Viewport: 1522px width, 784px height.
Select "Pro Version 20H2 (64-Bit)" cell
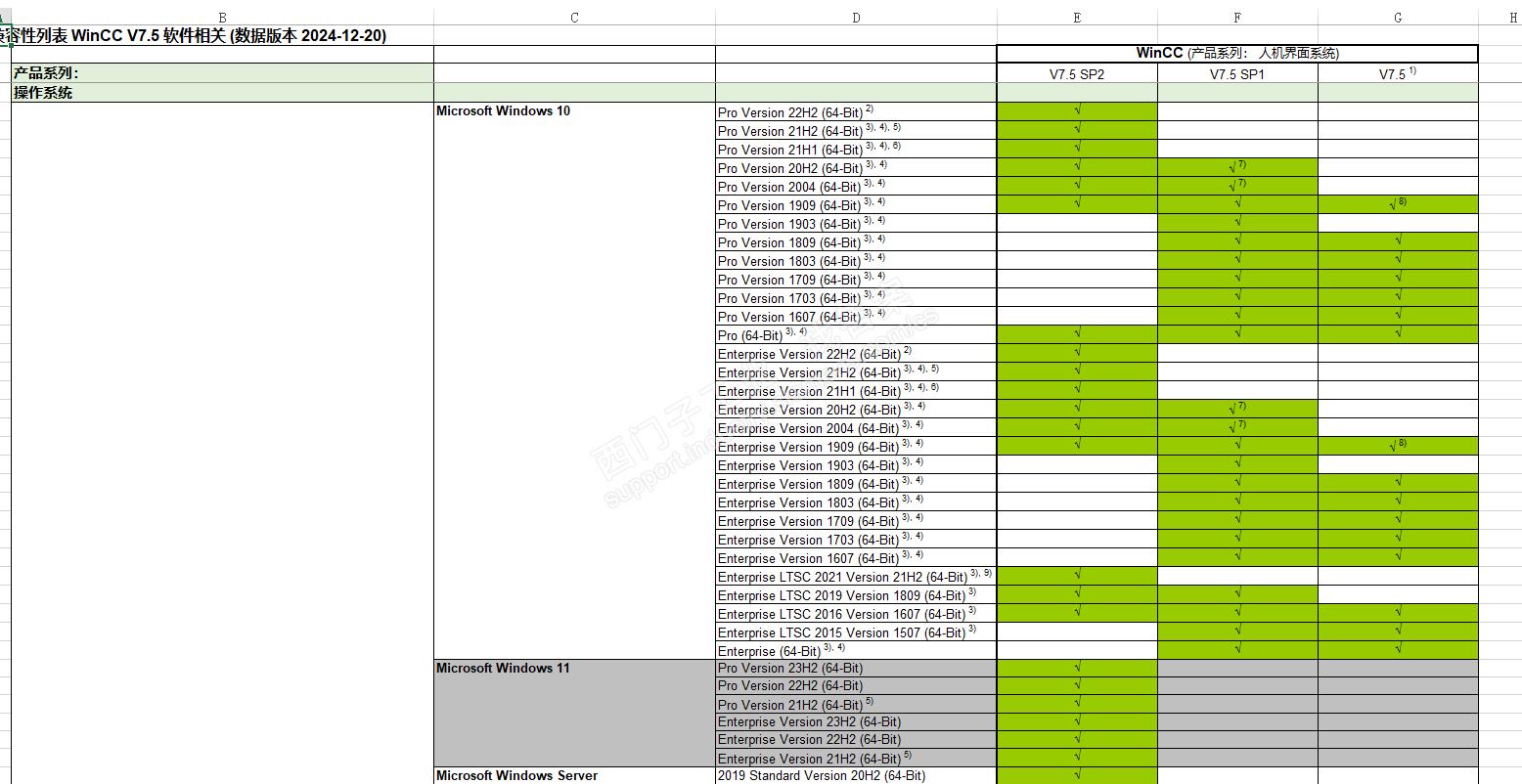[856, 168]
